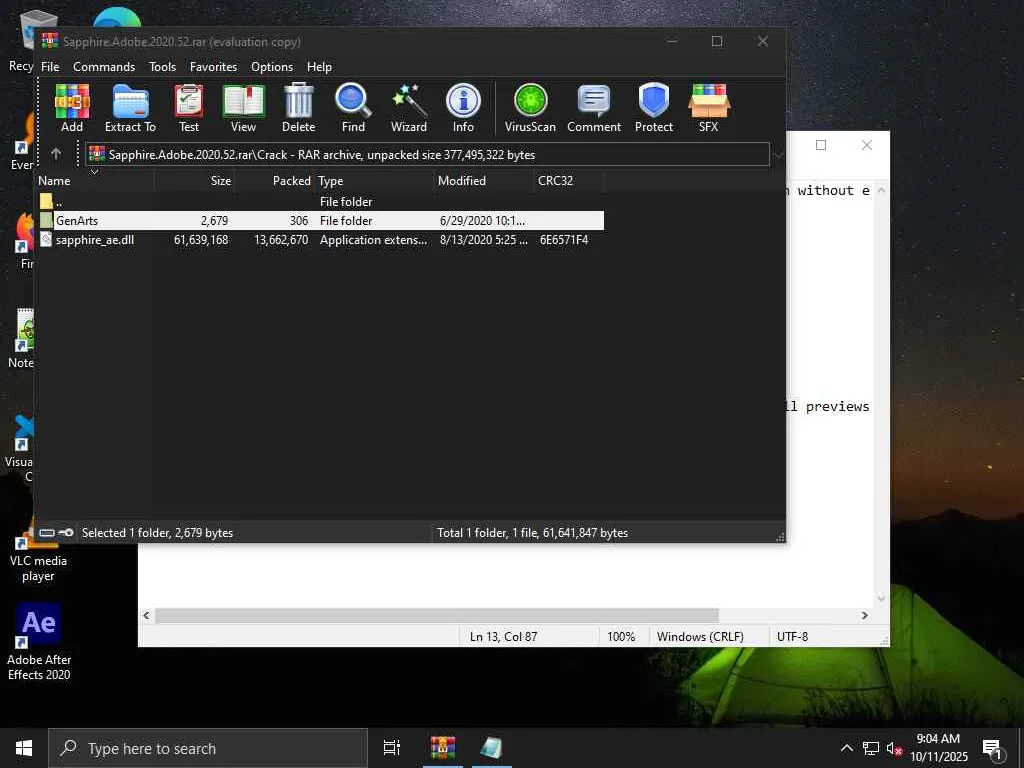
Task: Open notification center icon
Action: click(993, 749)
